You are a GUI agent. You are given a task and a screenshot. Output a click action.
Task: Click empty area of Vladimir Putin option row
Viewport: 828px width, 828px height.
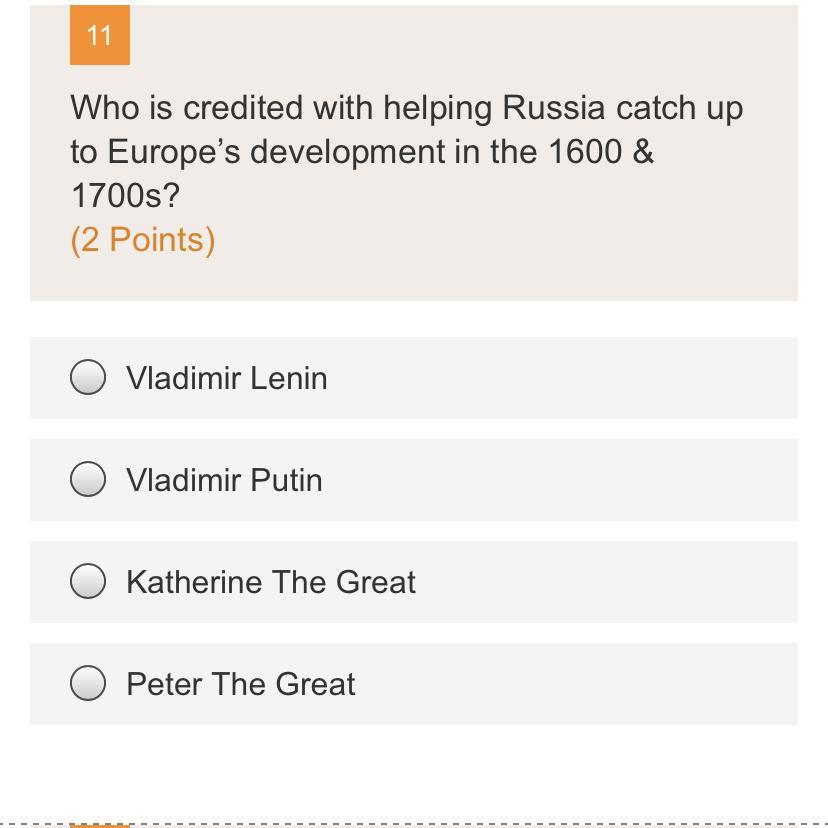(560, 480)
